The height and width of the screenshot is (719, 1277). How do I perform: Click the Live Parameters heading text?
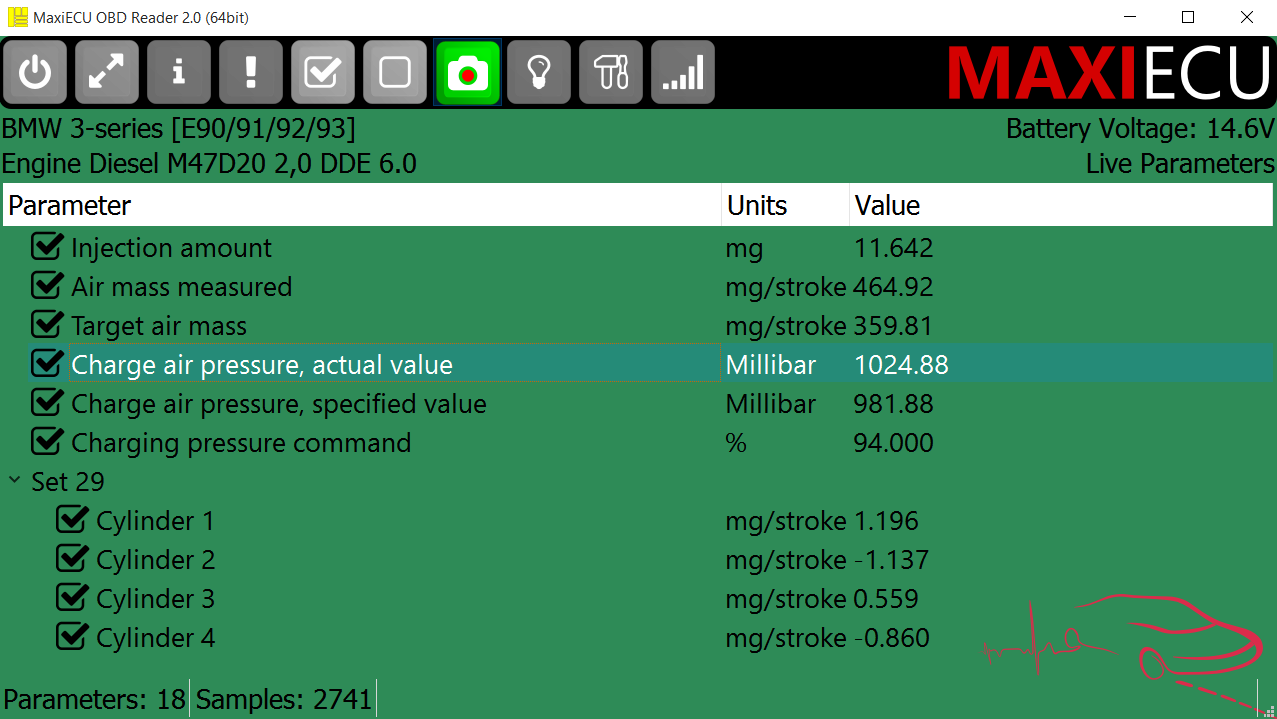pyautogui.click(x=1180, y=164)
